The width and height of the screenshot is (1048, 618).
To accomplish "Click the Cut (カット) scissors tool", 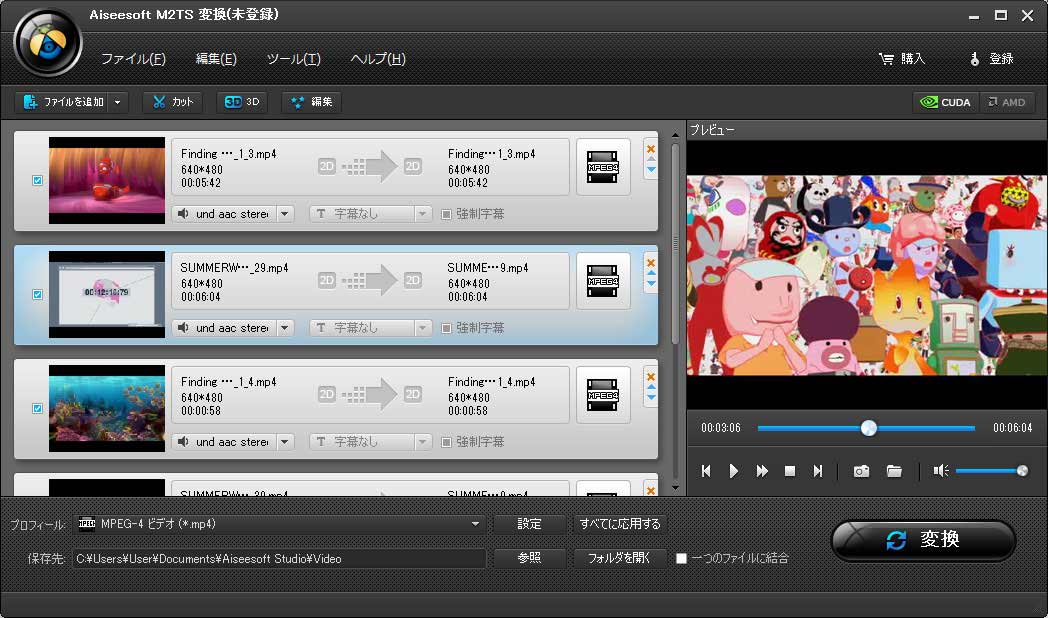I will 172,102.
